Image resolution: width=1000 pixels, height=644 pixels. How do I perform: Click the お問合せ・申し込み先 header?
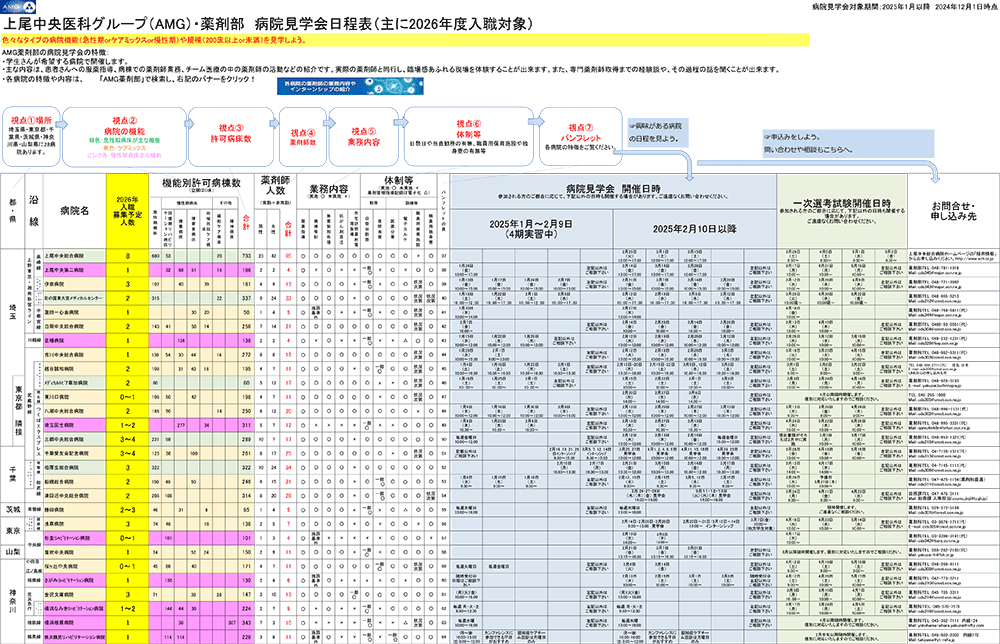coord(953,211)
